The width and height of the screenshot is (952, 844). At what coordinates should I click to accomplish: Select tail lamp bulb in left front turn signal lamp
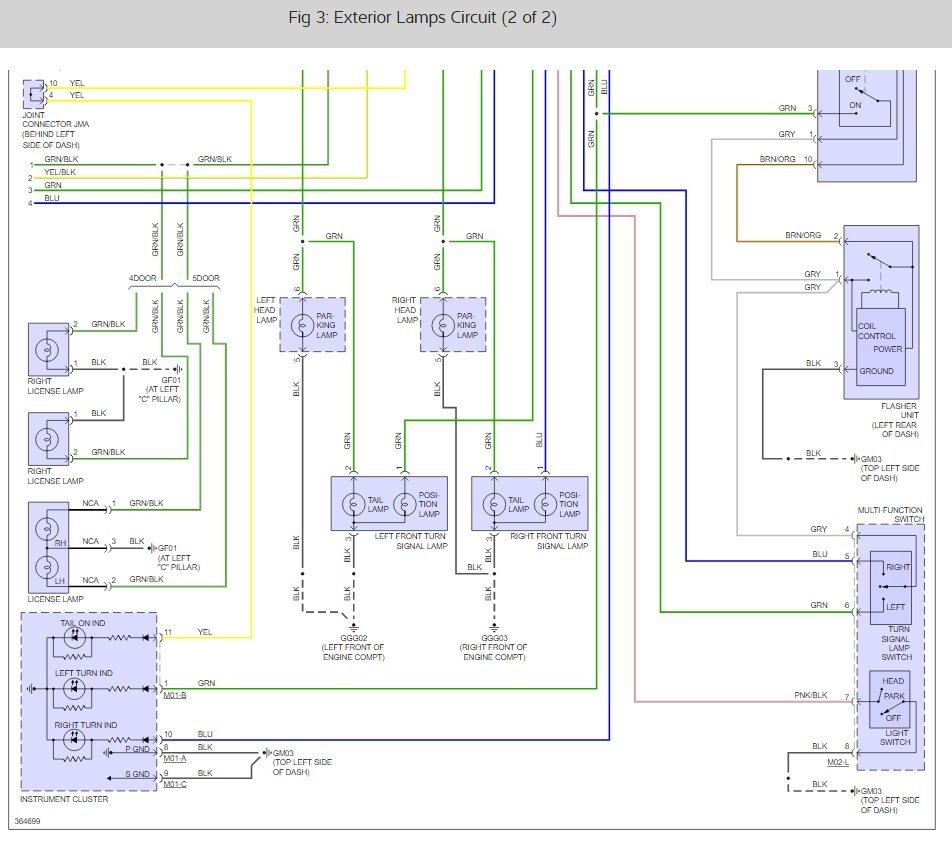[x=353, y=504]
